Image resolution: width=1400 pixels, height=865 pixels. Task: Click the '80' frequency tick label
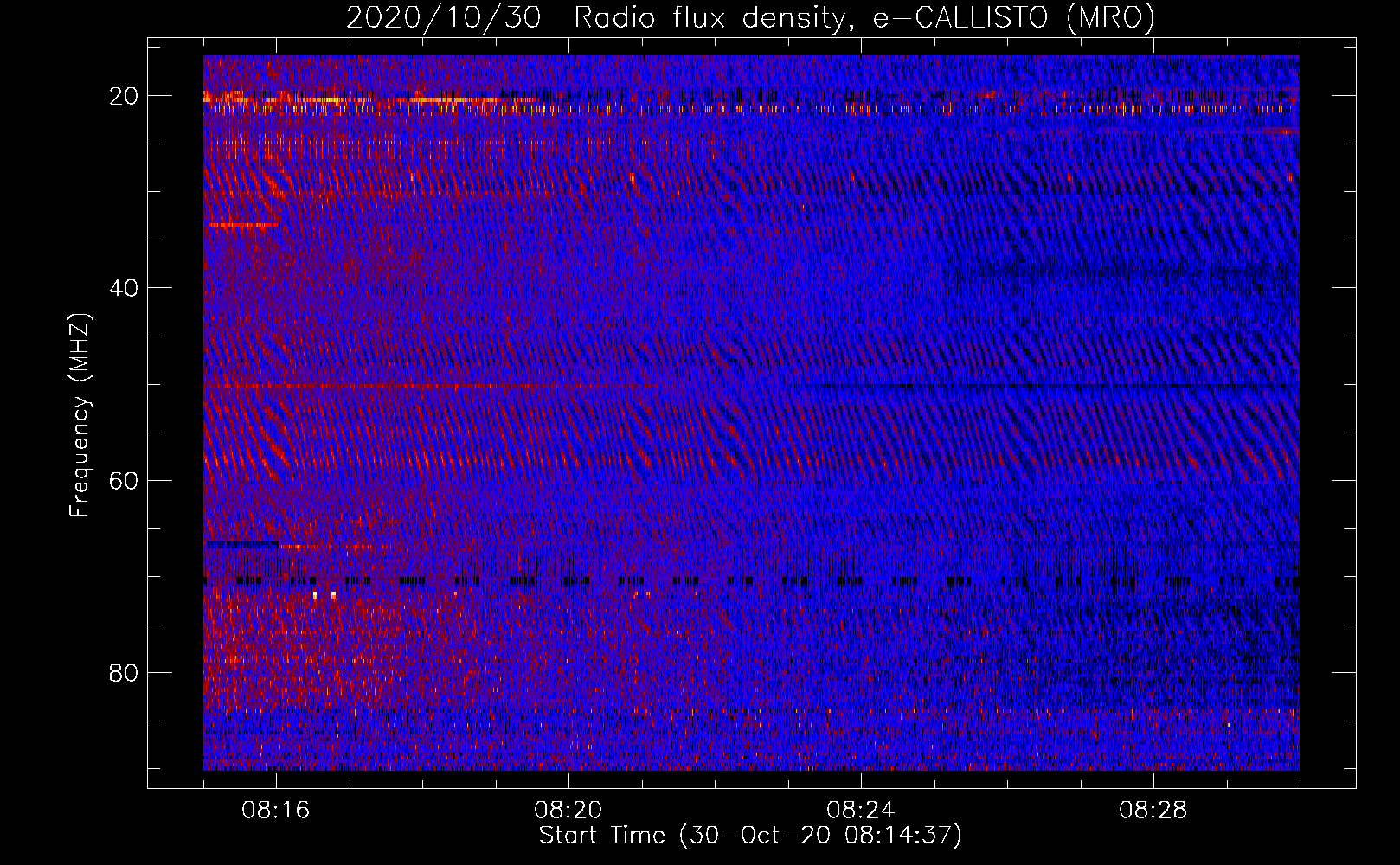tap(124, 672)
